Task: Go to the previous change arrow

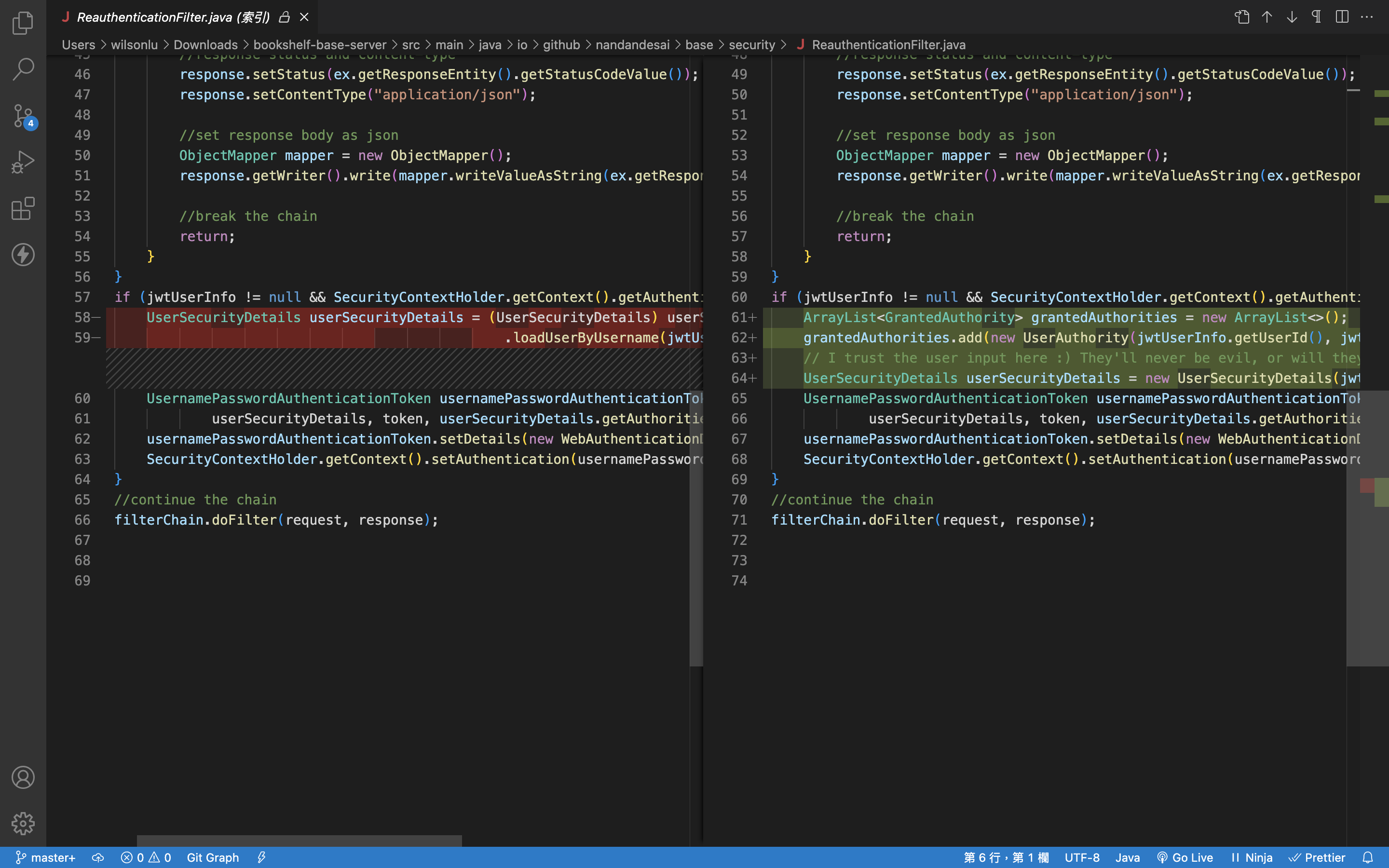Action: coord(1267,17)
